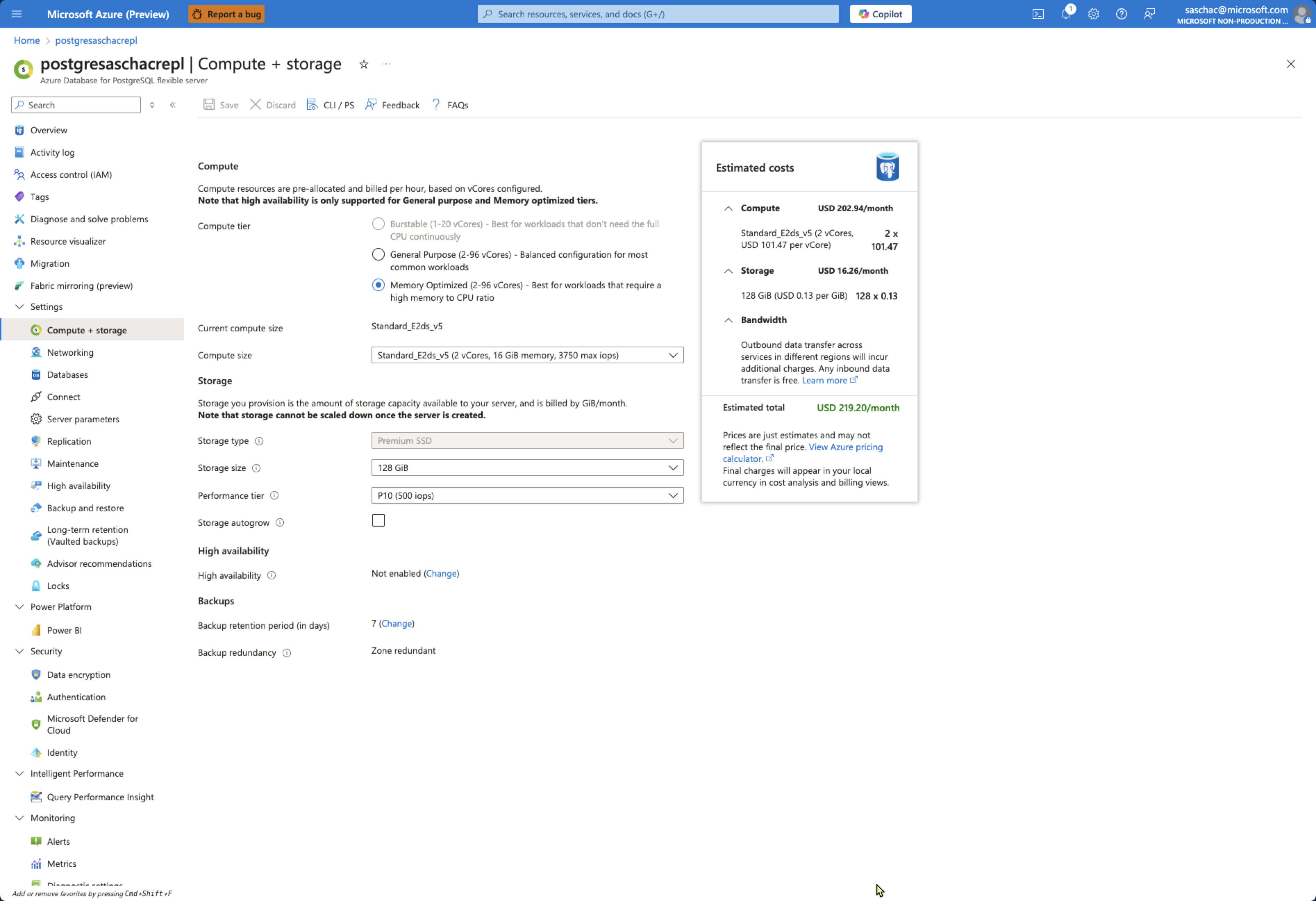Change backup retention period link
Viewport: 1316px width, 901px height.
(397, 623)
